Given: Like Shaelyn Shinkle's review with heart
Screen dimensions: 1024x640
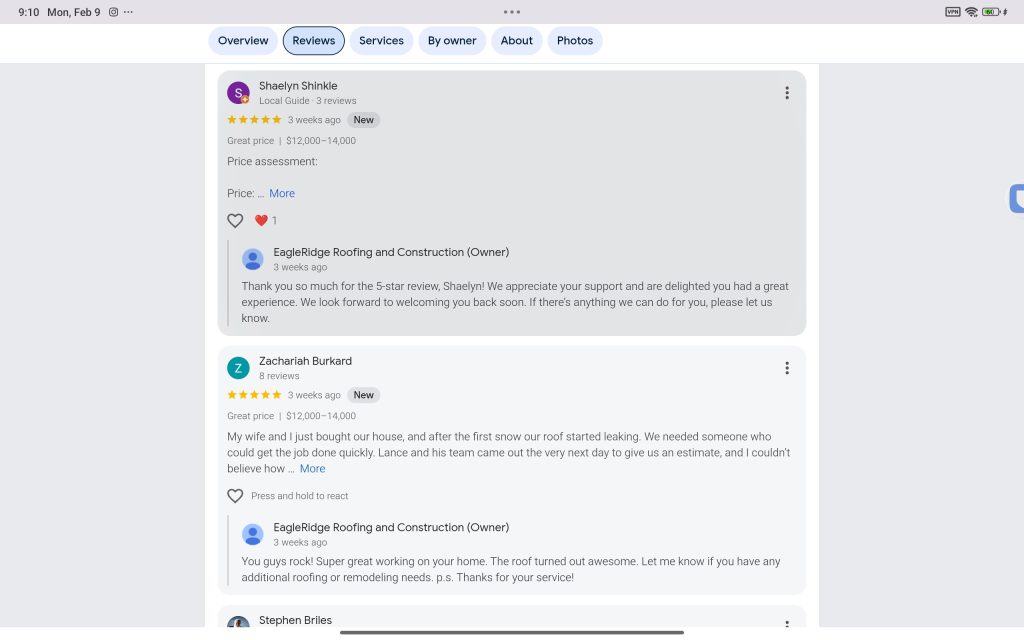Looking at the screenshot, I should (235, 221).
